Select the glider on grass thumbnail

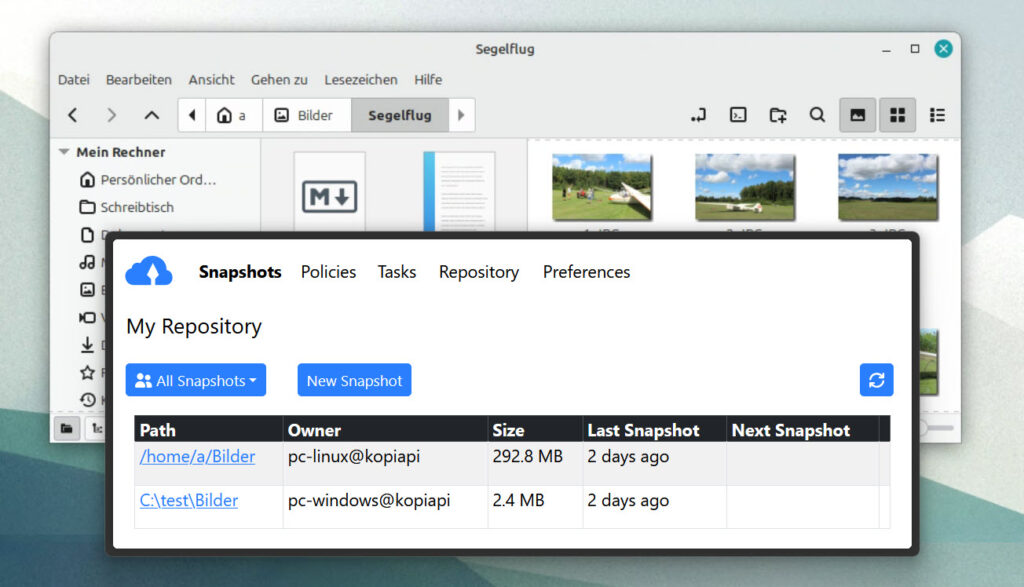click(601, 187)
